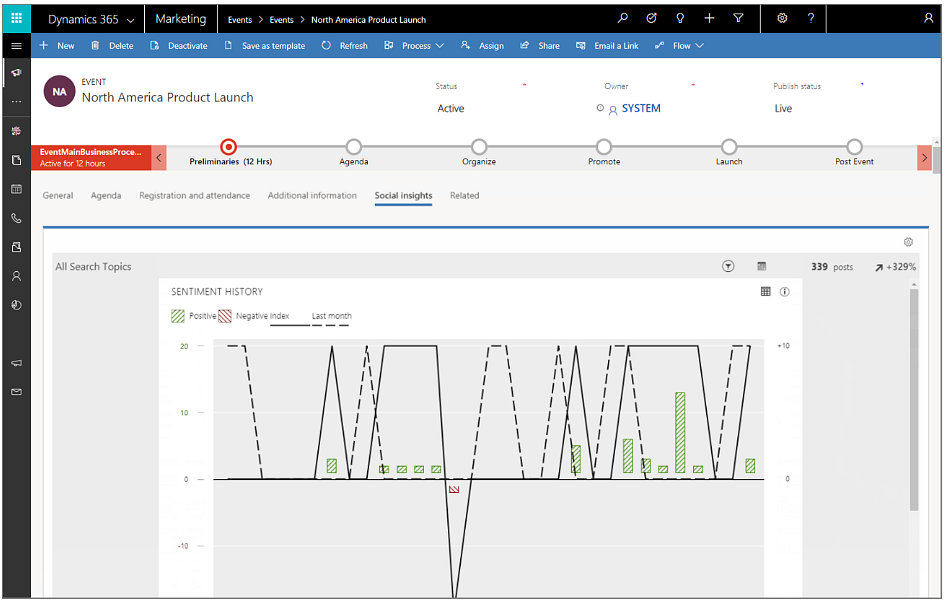
Task: Click the page document icon in sidebar
Action: [x=16, y=160]
